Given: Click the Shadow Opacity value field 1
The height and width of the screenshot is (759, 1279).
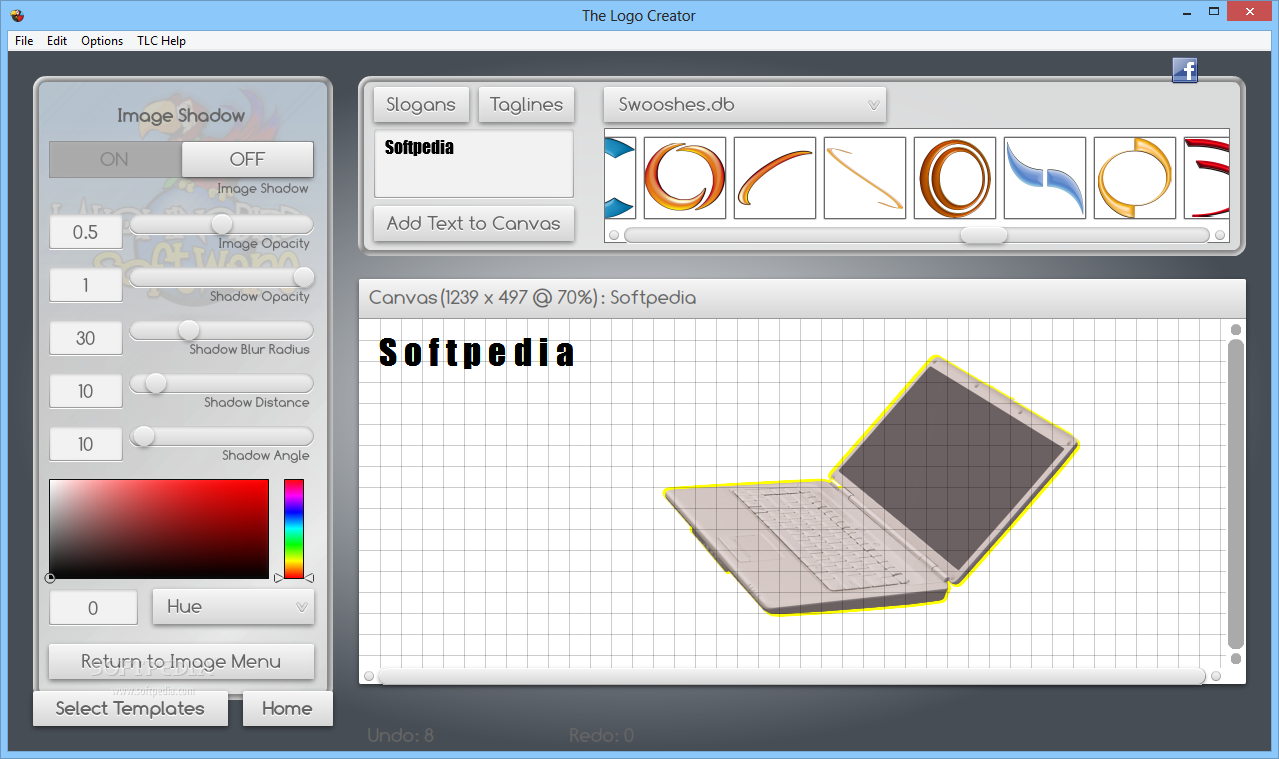Looking at the screenshot, I should pyautogui.click(x=86, y=285).
